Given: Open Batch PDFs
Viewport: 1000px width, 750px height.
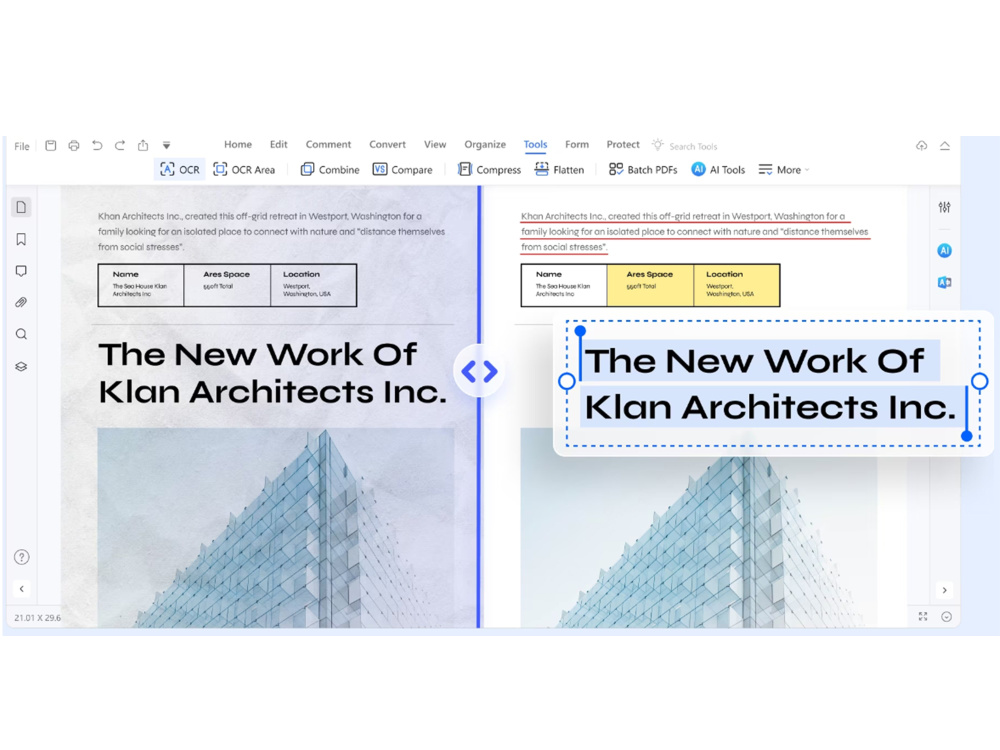Looking at the screenshot, I should click(643, 170).
